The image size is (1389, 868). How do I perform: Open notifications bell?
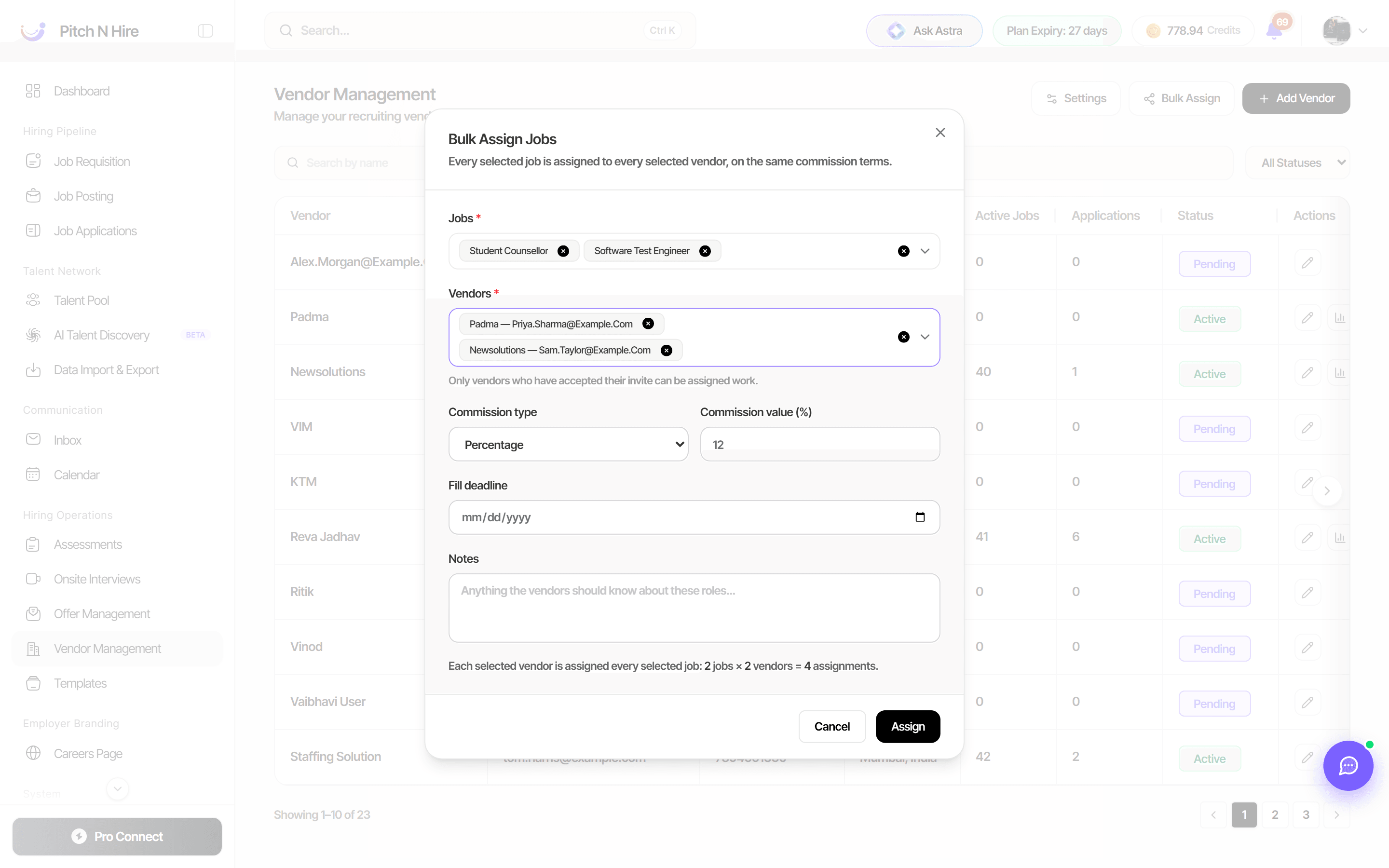click(x=1274, y=31)
